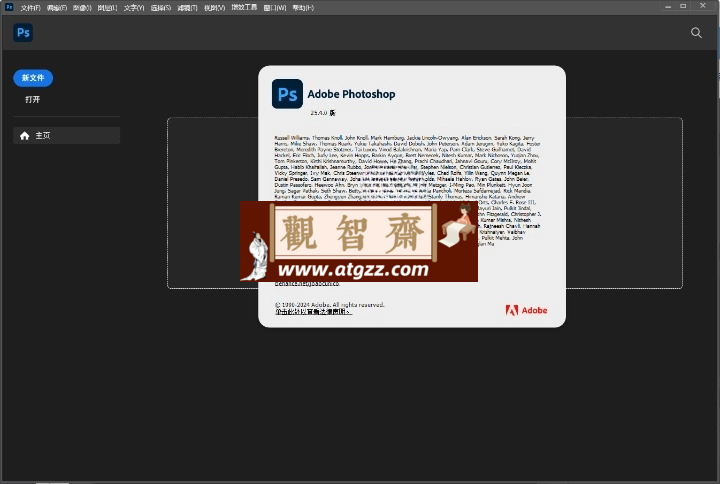720x484 pixels.
Task: Open the 图层(L) menu
Action: (x=107, y=8)
